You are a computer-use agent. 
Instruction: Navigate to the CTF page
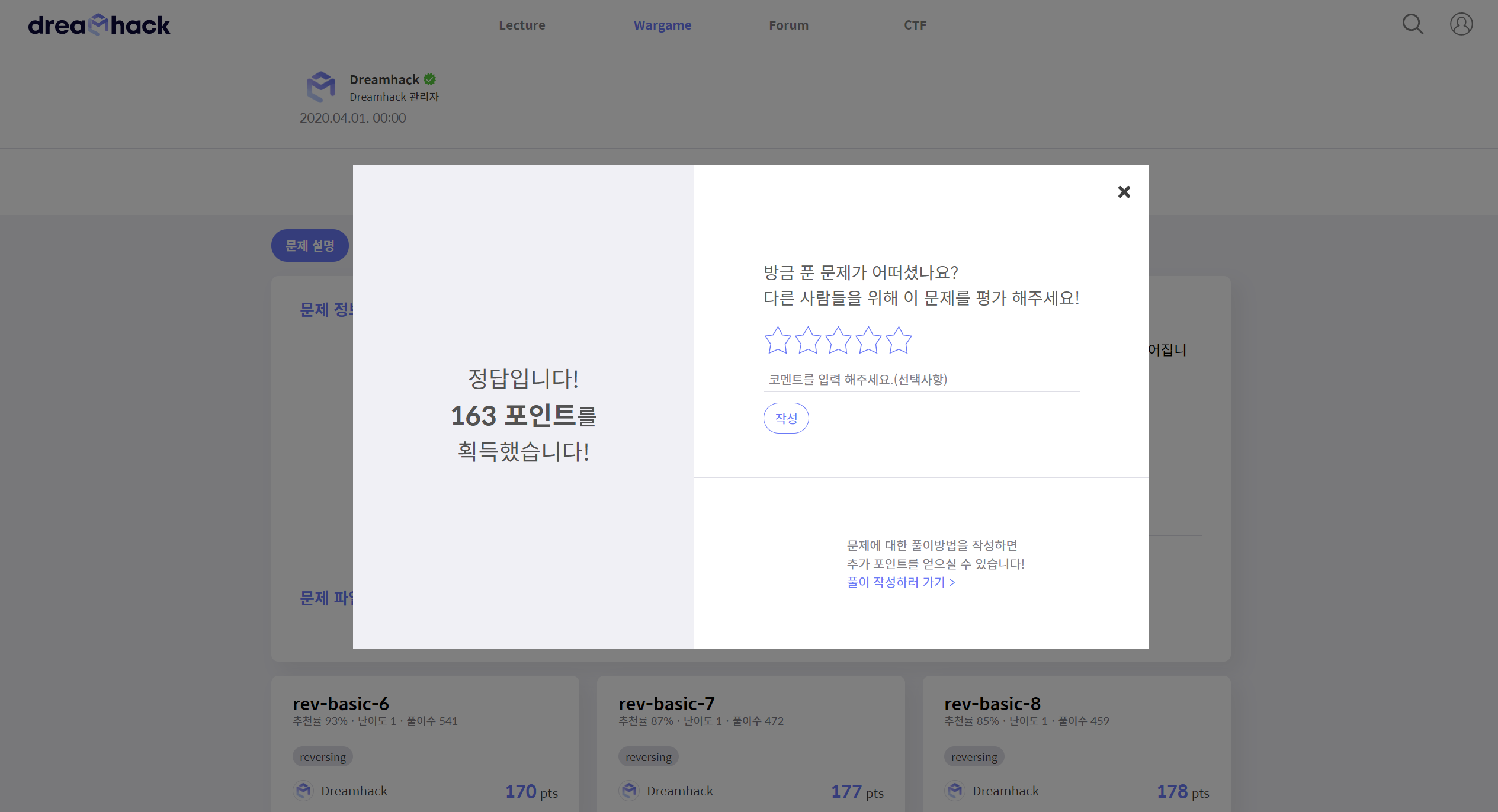tap(915, 25)
